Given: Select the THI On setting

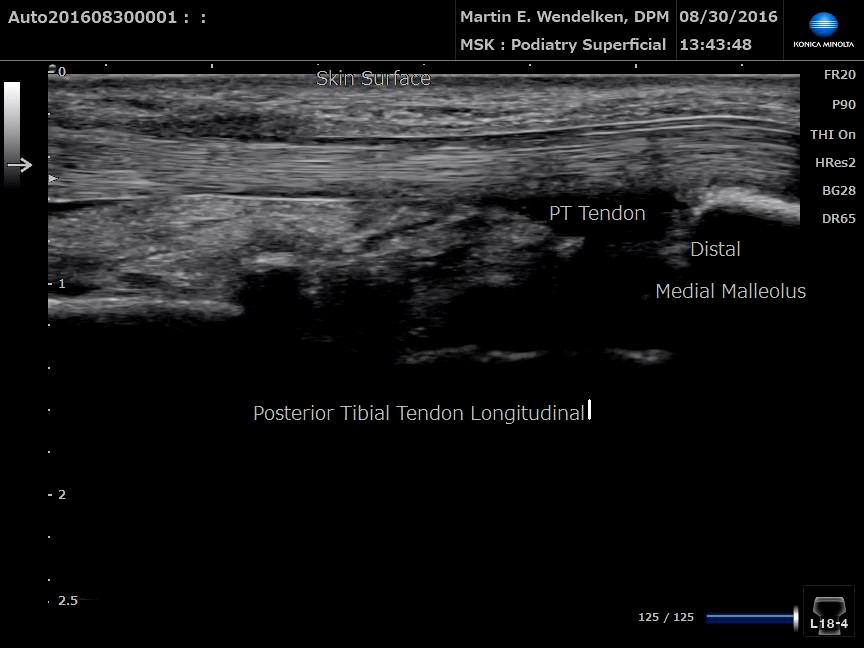Looking at the screenshot, I should click(x=832, y=134).
